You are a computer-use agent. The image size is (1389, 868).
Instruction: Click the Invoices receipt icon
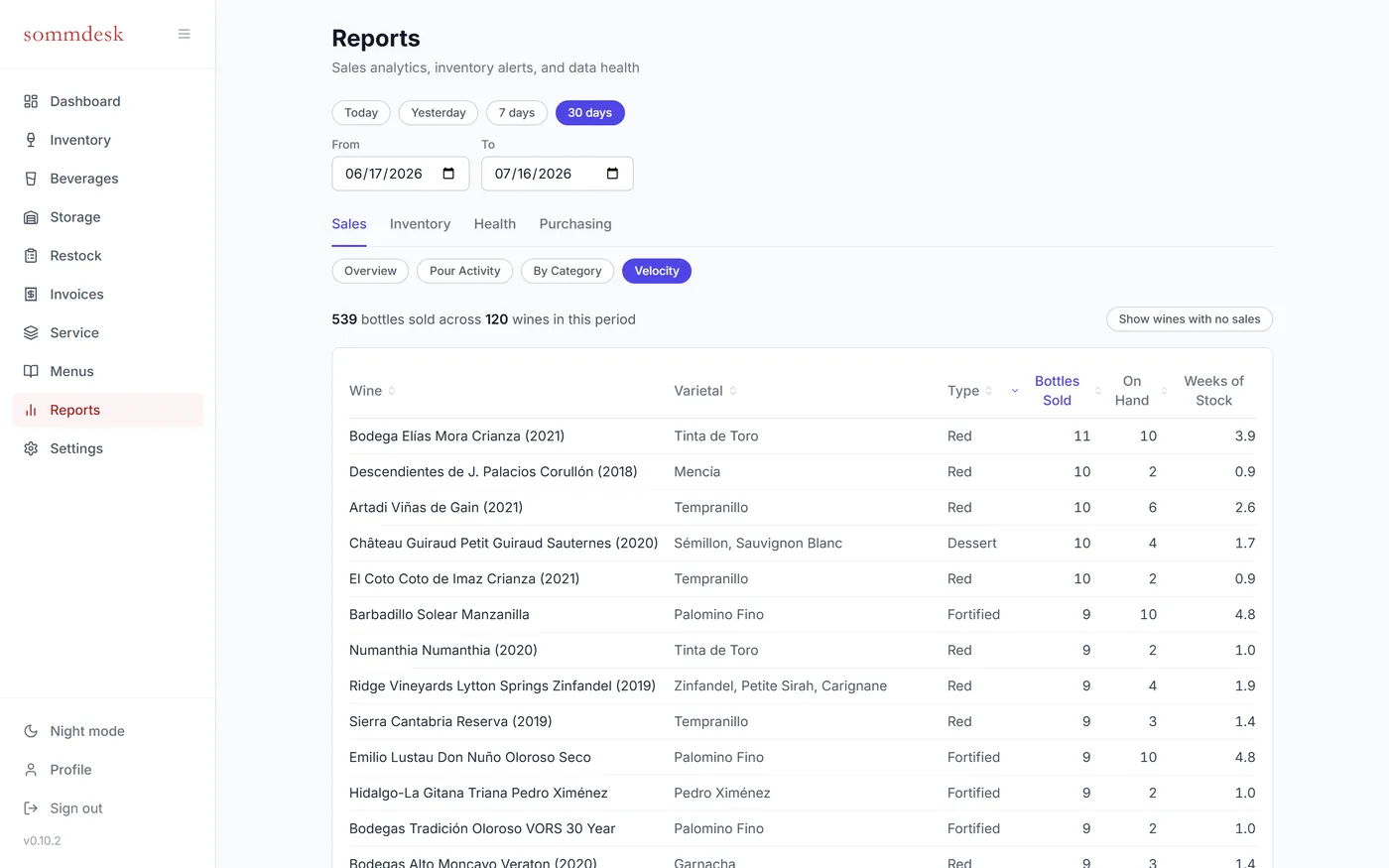click(31, 295)
